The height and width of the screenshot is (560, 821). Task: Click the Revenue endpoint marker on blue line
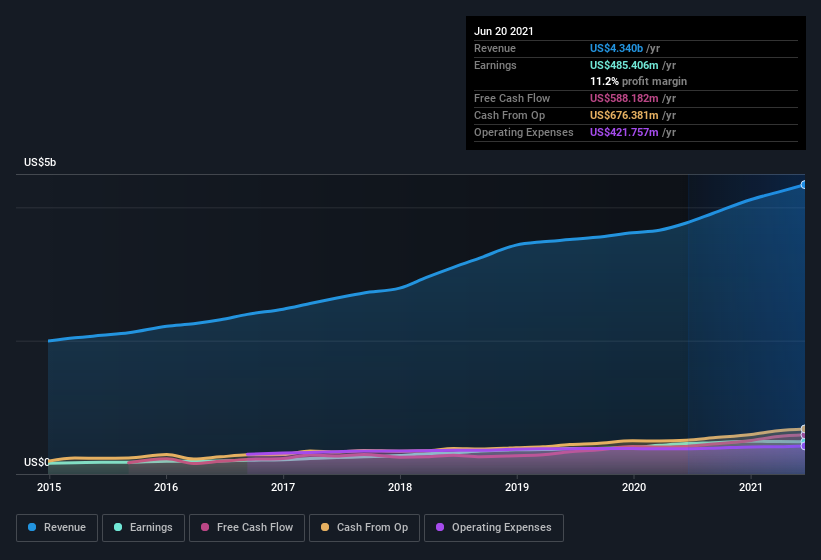point(804,185)
